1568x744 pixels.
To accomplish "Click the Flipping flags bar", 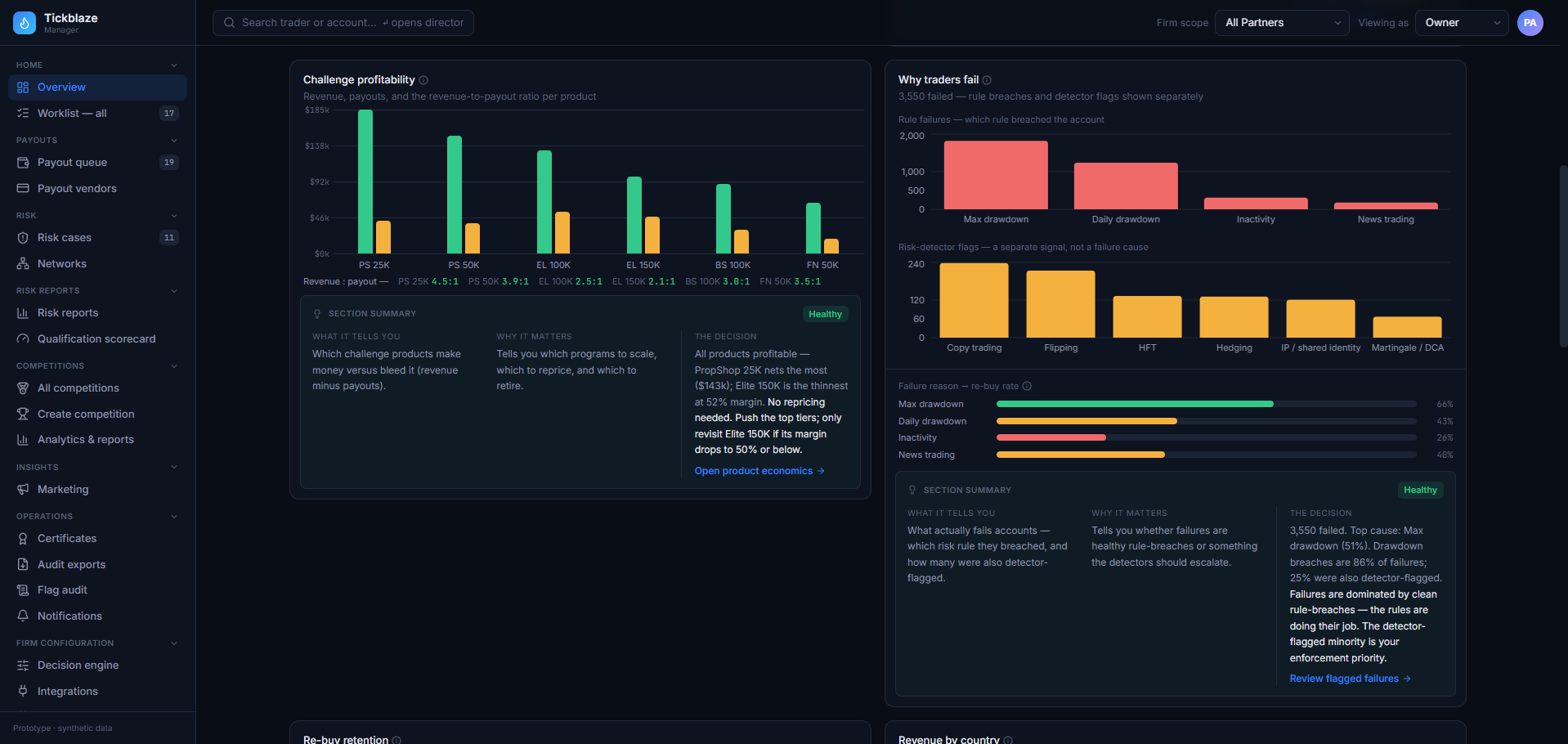I will coord(1061,304).
